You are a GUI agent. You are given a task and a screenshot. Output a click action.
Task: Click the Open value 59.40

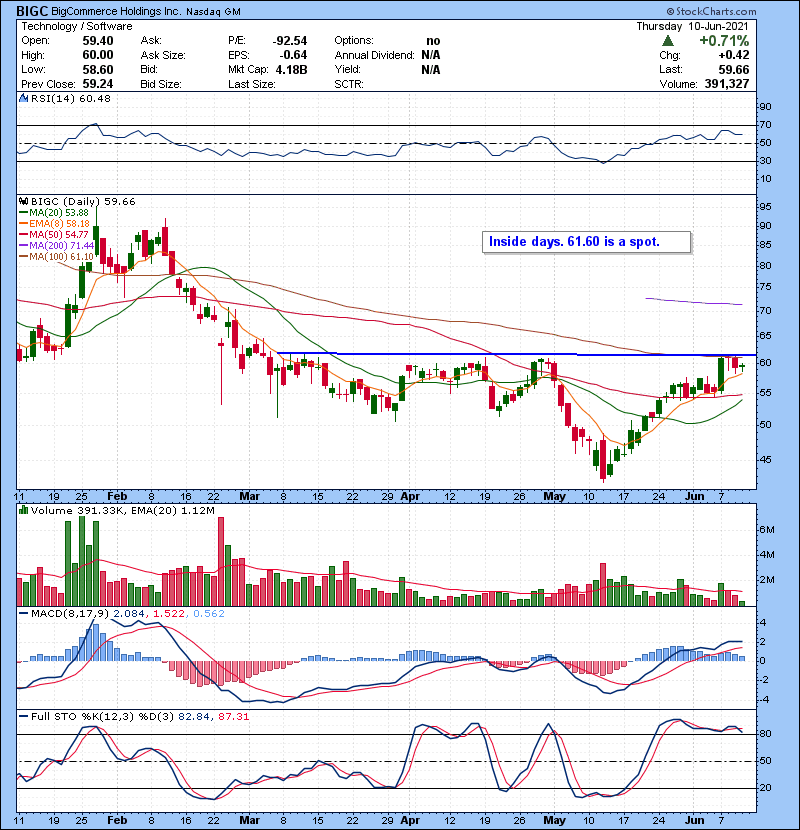(x=97, y=41)
